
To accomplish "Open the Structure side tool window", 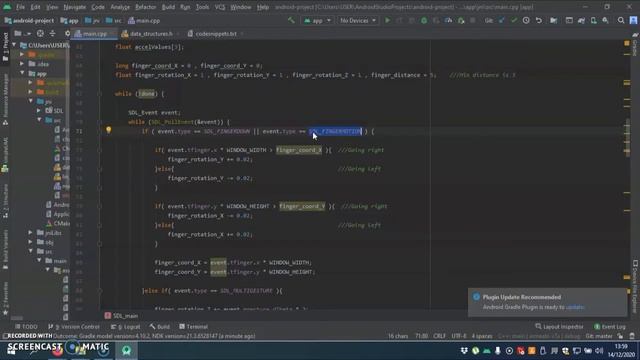I will 5,200.
